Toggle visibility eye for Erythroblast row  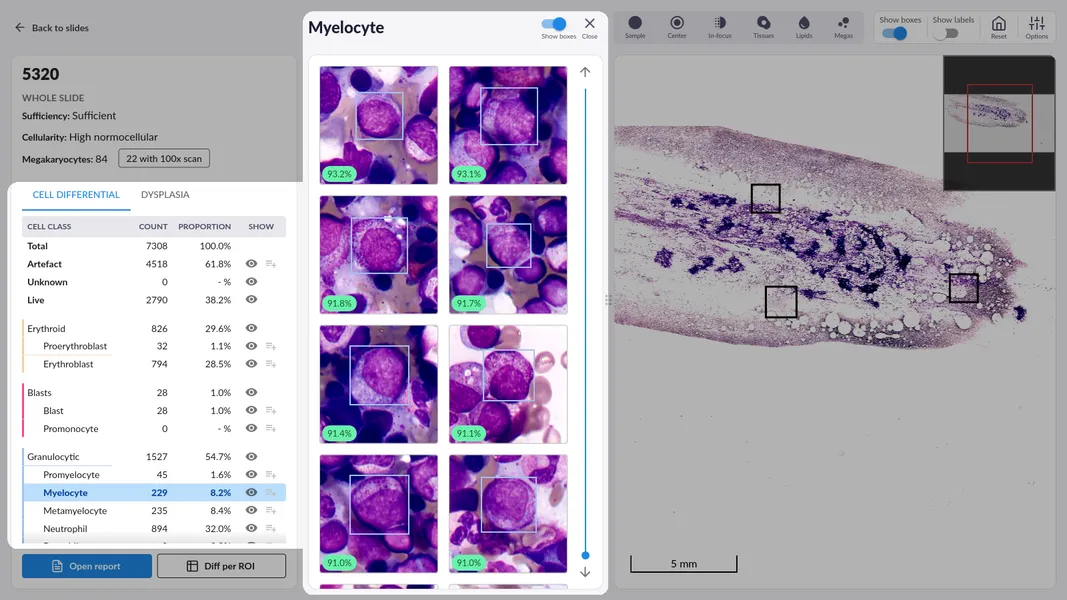[252, 364]
